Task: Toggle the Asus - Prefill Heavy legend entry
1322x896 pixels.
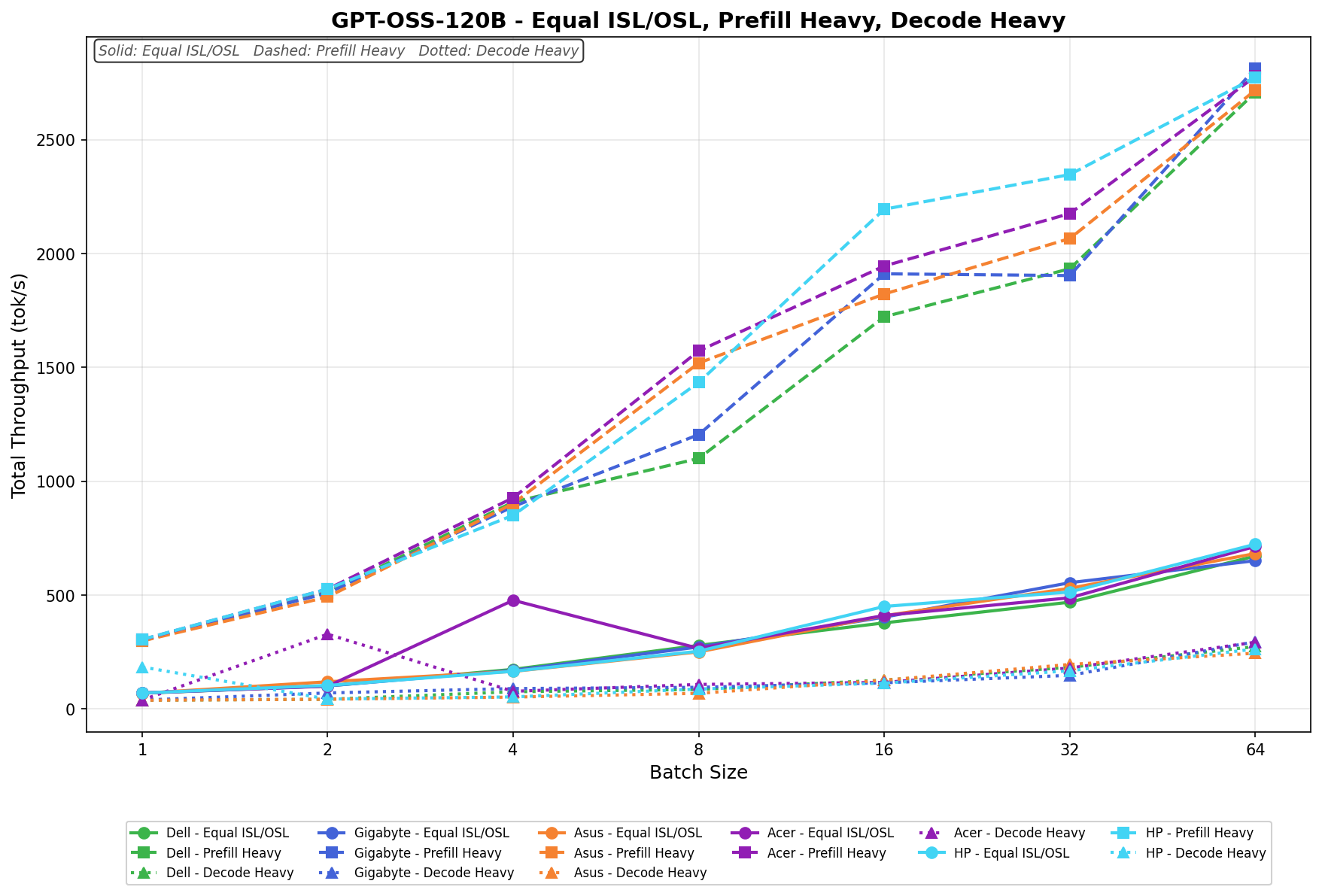Action: (634, 853)
